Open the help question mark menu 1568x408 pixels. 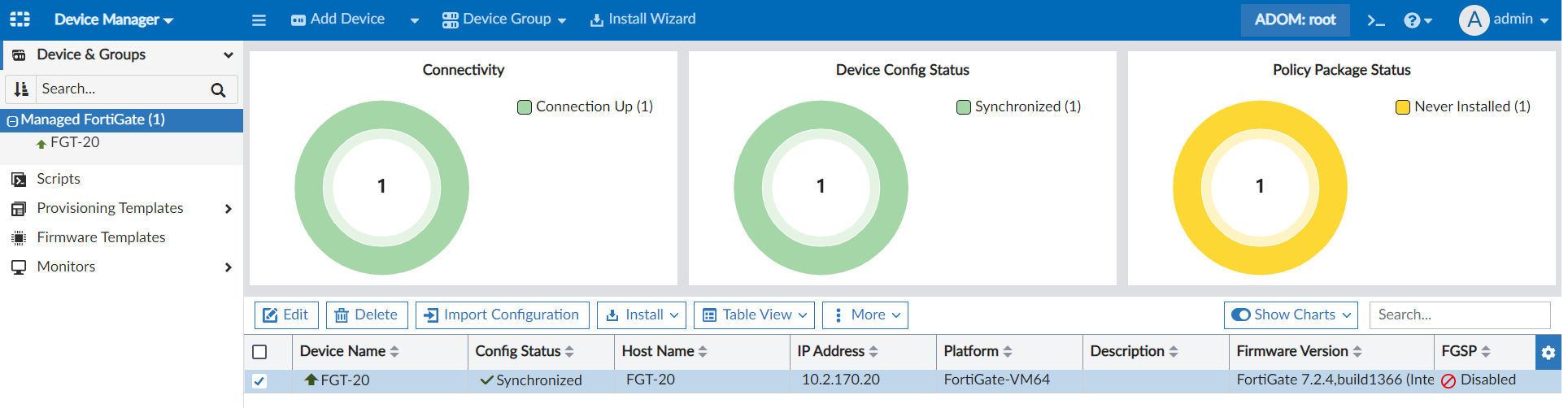tap(1417, 20)
